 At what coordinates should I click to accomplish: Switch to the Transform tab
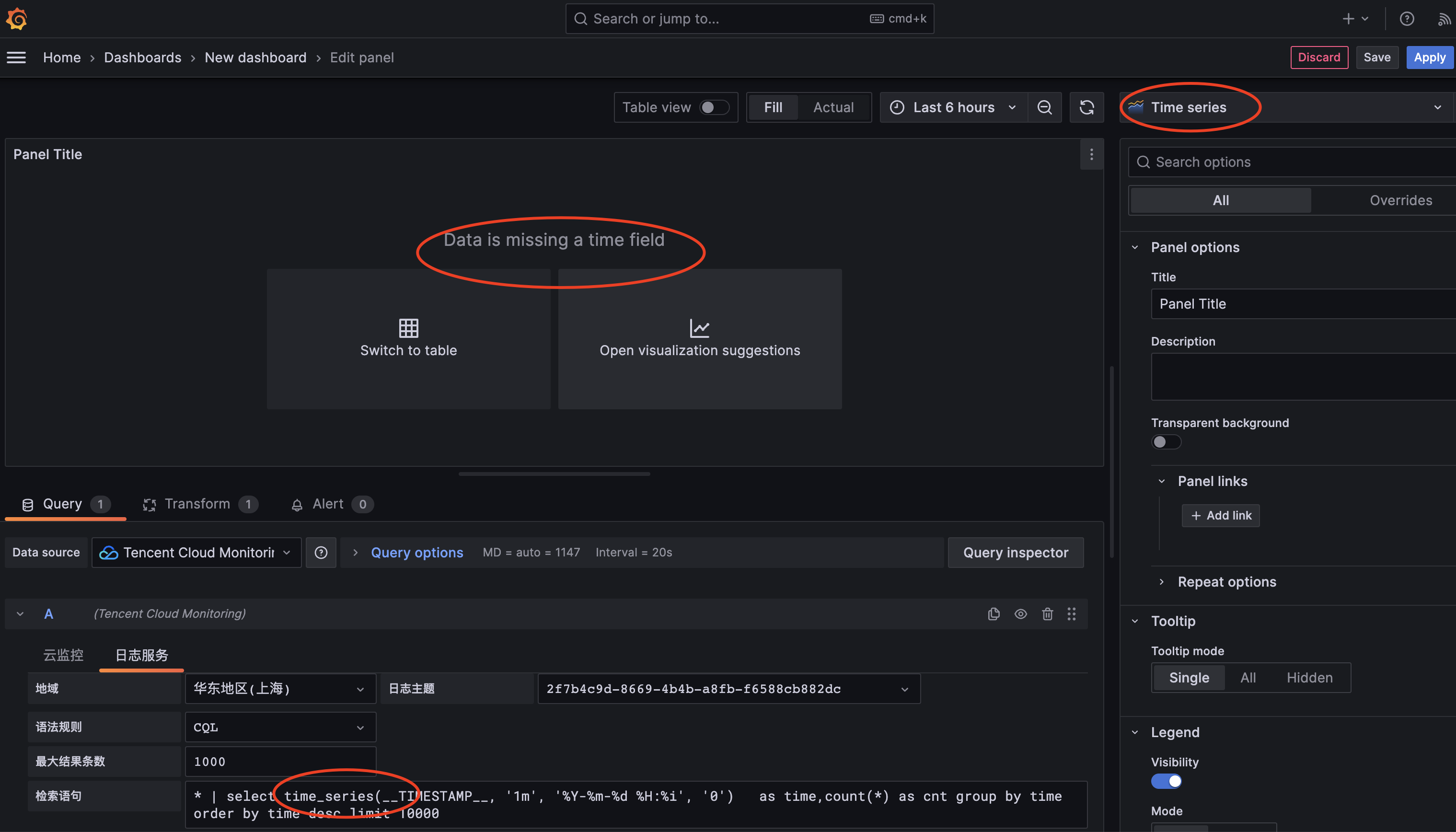pyautogui.click(x=200, y=504)
